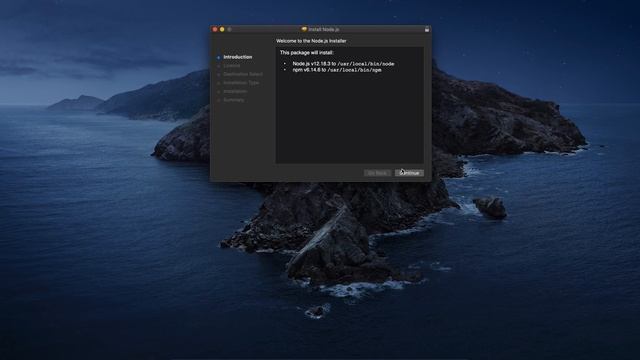Close the installer with the red button
Image resolution: width=640 pixels, height=360 pixels.
[215, 29]
